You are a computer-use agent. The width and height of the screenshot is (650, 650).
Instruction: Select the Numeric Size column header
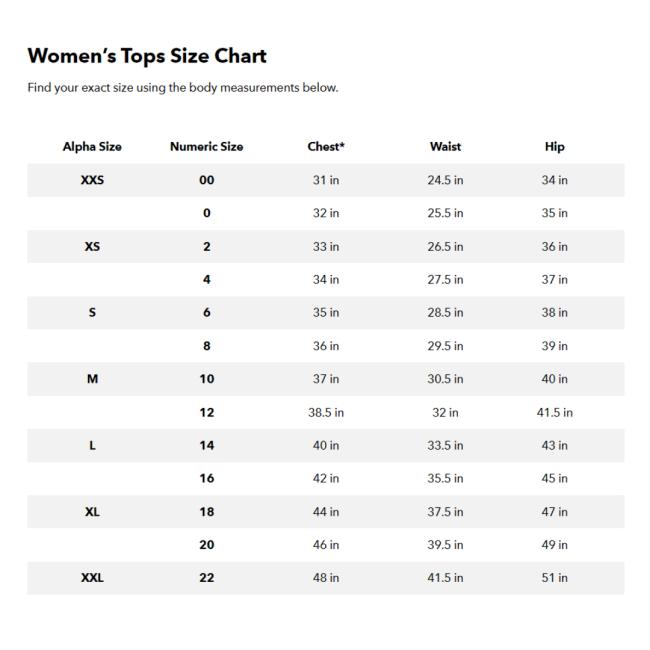(206, 146)
